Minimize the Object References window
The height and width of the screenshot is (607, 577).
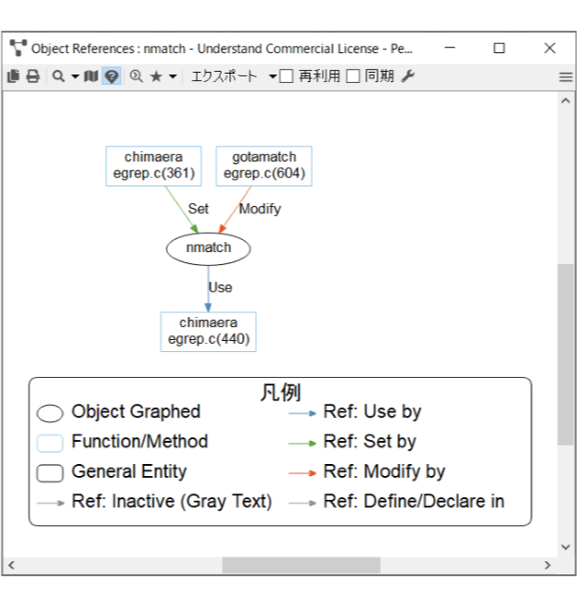click(450, 48)
